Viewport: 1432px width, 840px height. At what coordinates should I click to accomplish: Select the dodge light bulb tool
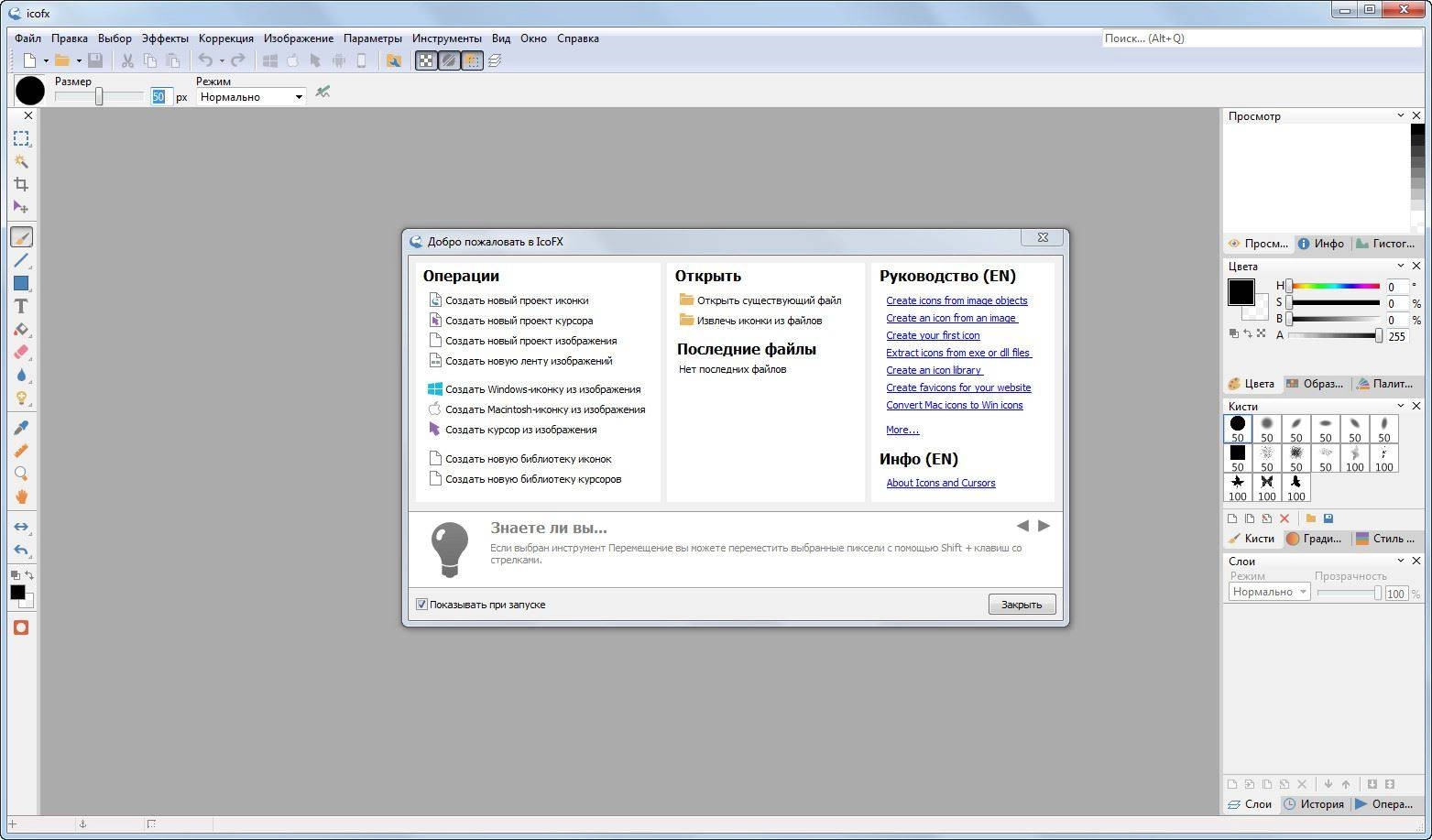tap(21, 398)
